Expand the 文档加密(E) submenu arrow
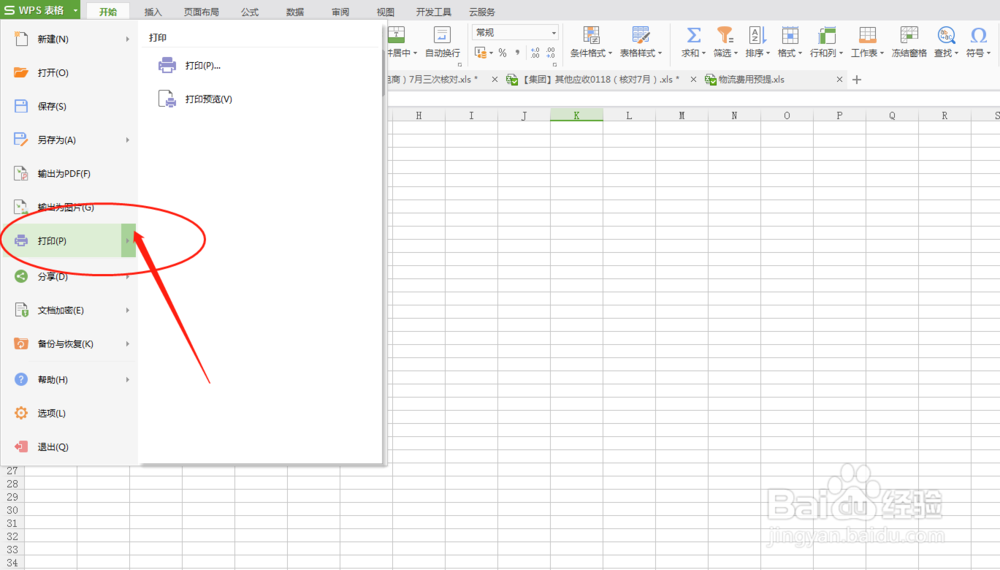 tap(128, 311)
